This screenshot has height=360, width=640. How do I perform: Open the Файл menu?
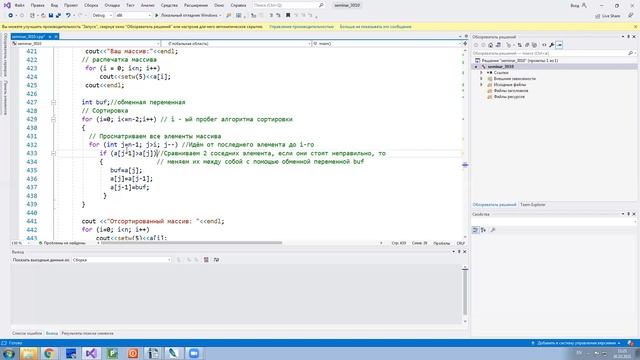pyautogui.click(x=19, y=5)
